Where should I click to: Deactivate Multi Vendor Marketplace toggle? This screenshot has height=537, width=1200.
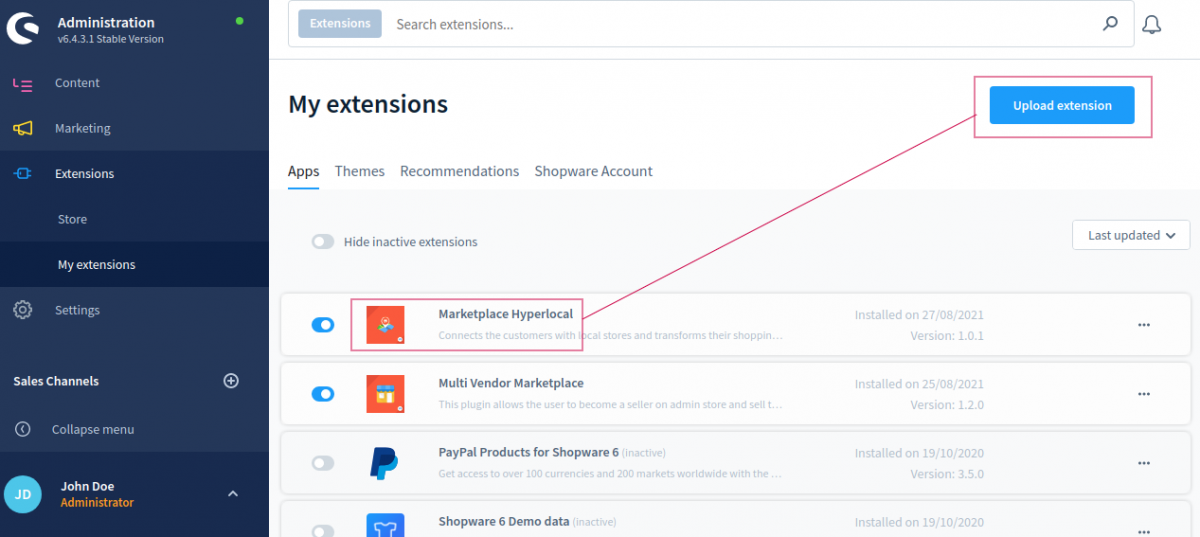pyautogui.click(x=323, y=394)
